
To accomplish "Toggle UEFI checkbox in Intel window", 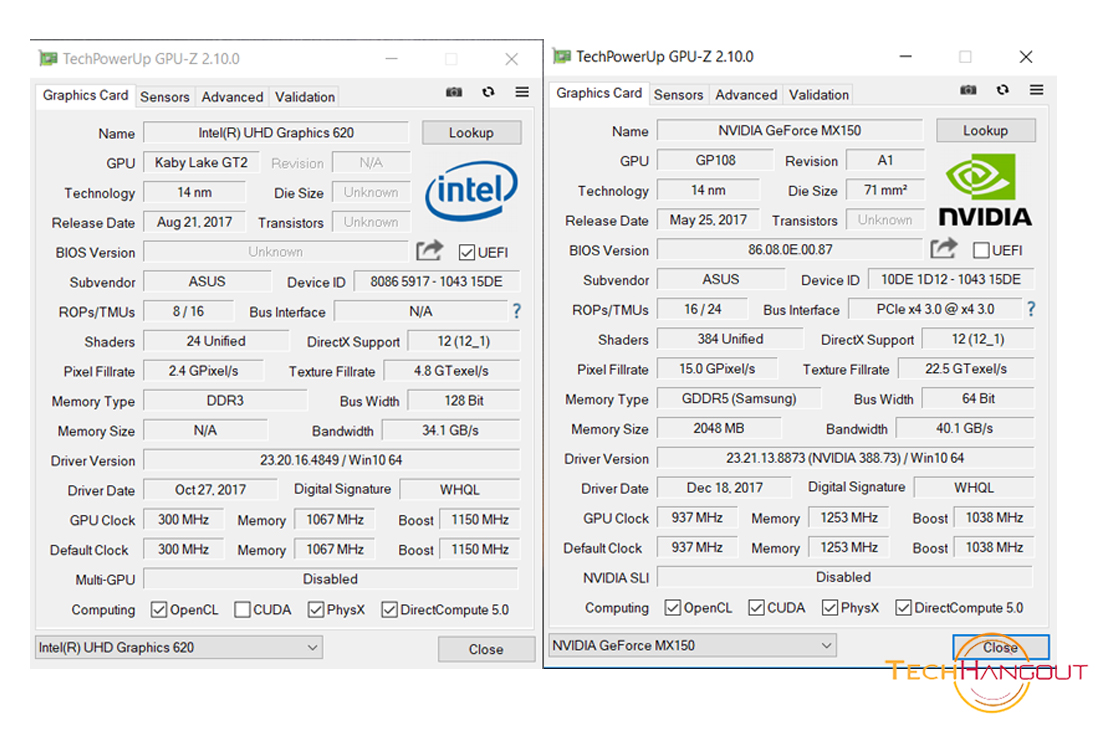I will pyautogui.click(x=467, y=253).
